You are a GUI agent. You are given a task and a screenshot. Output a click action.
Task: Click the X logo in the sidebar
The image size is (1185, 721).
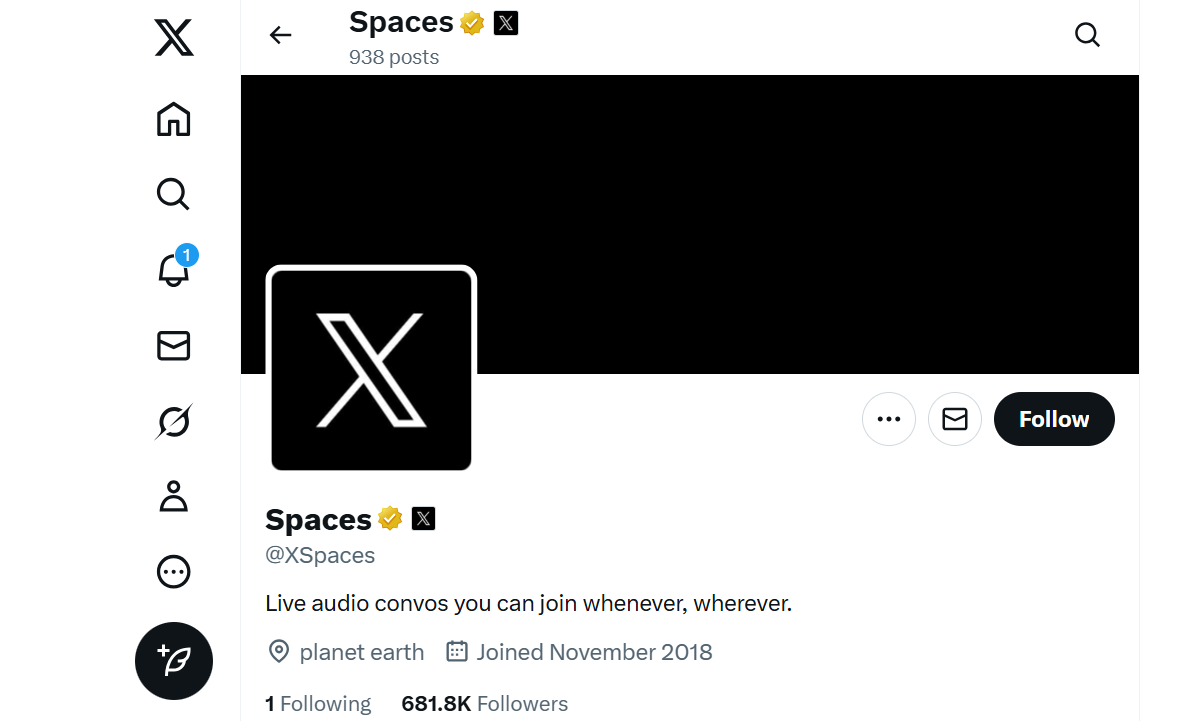coord(174,38)
